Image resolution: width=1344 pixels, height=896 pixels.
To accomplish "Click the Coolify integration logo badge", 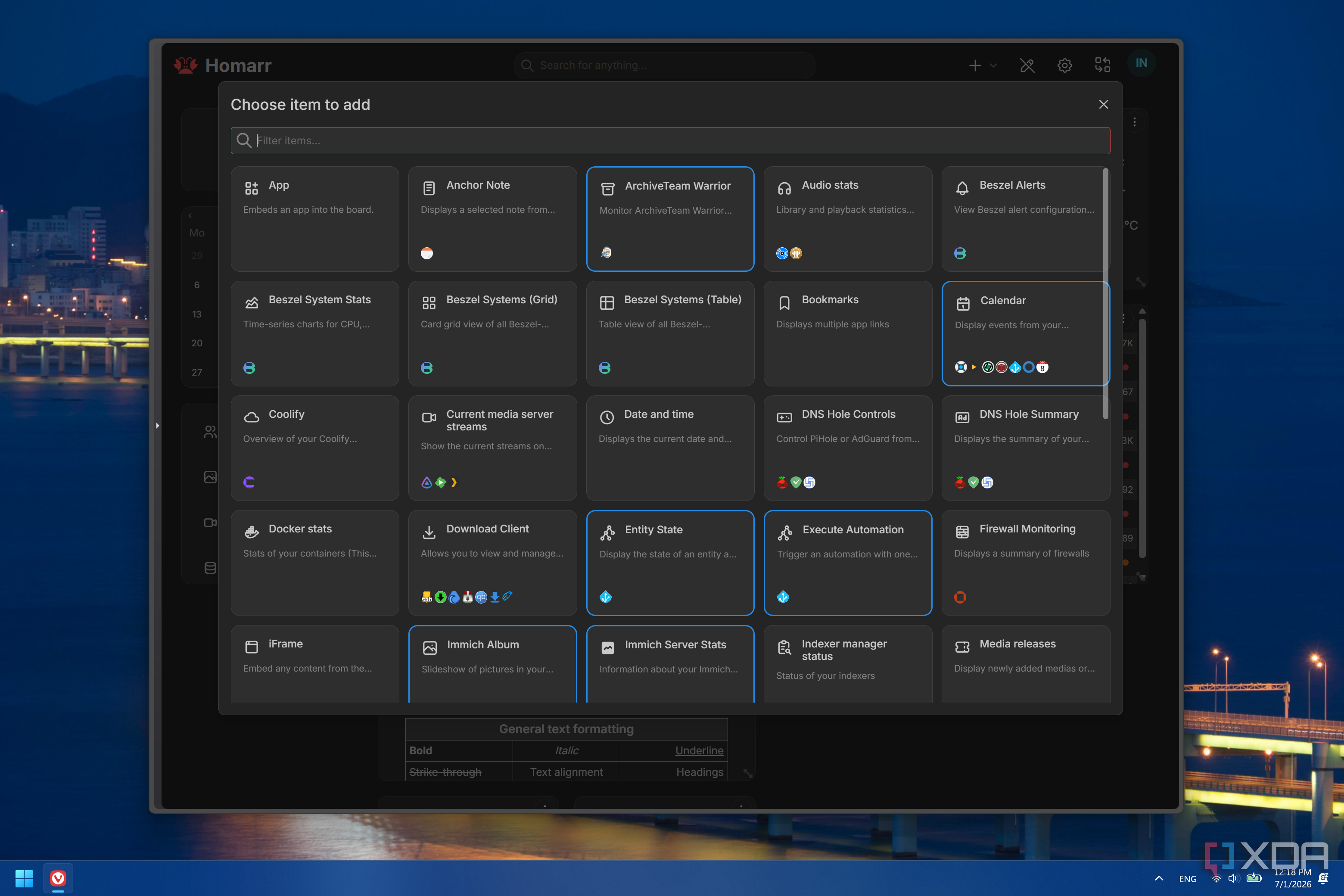I will point(249,482).
